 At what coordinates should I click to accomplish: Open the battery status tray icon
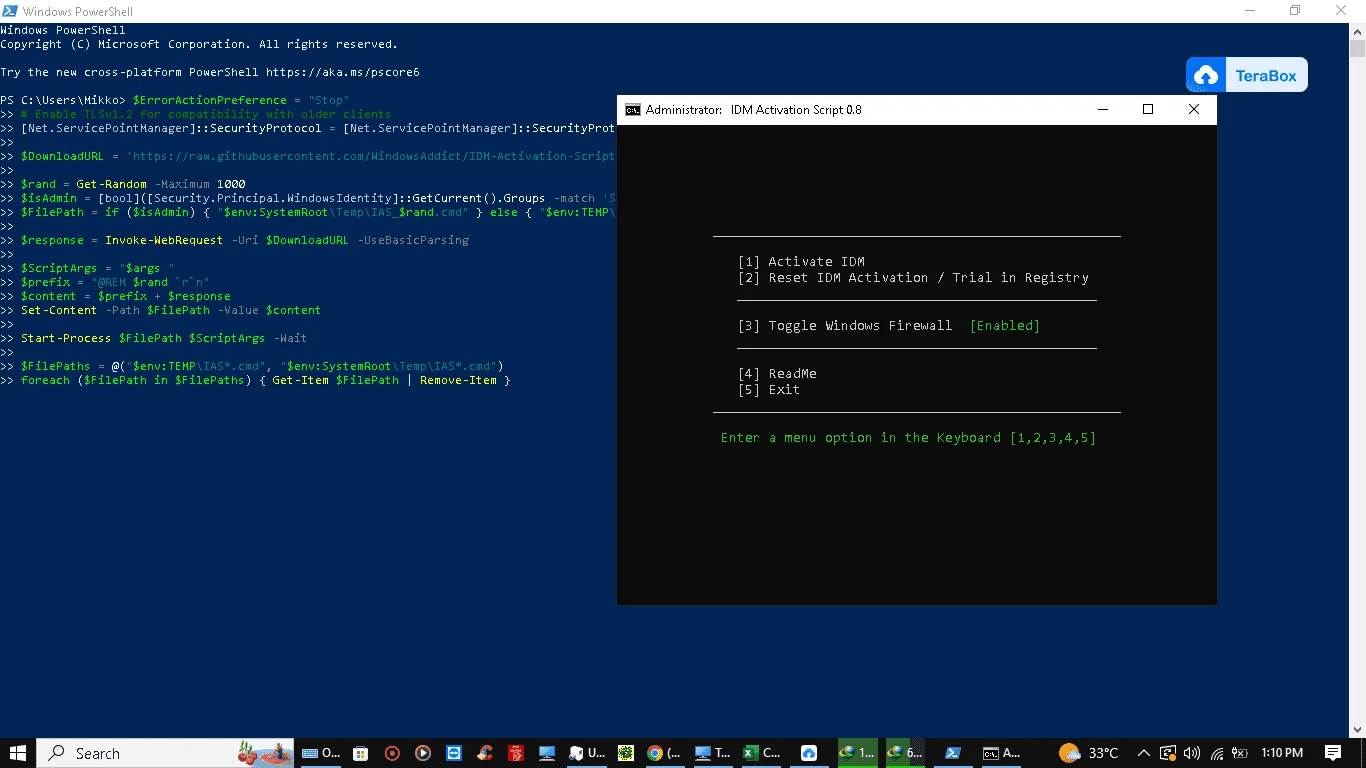click(1240, 753)
